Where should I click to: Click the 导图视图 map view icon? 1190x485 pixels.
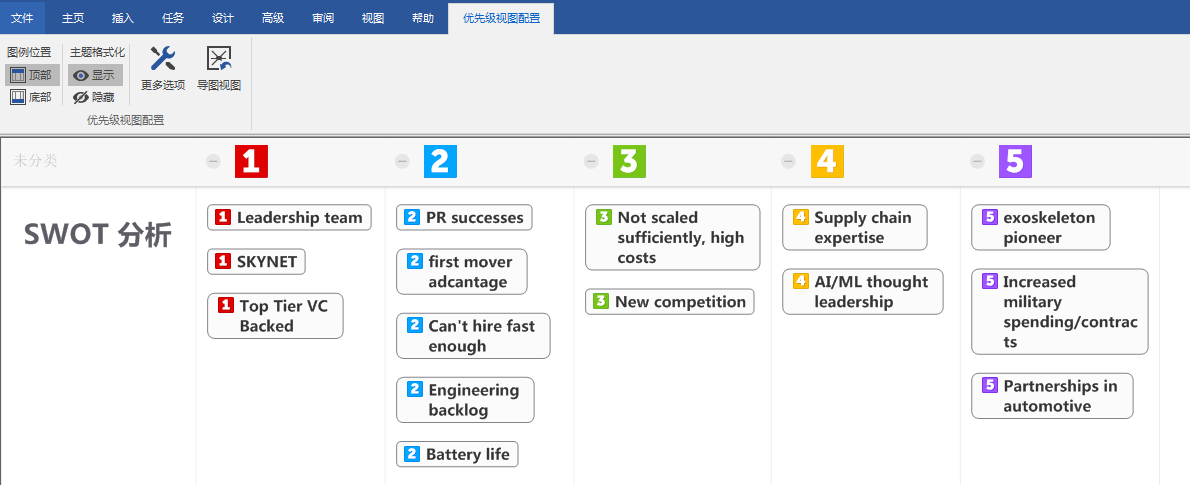click(x=219, y=60)
